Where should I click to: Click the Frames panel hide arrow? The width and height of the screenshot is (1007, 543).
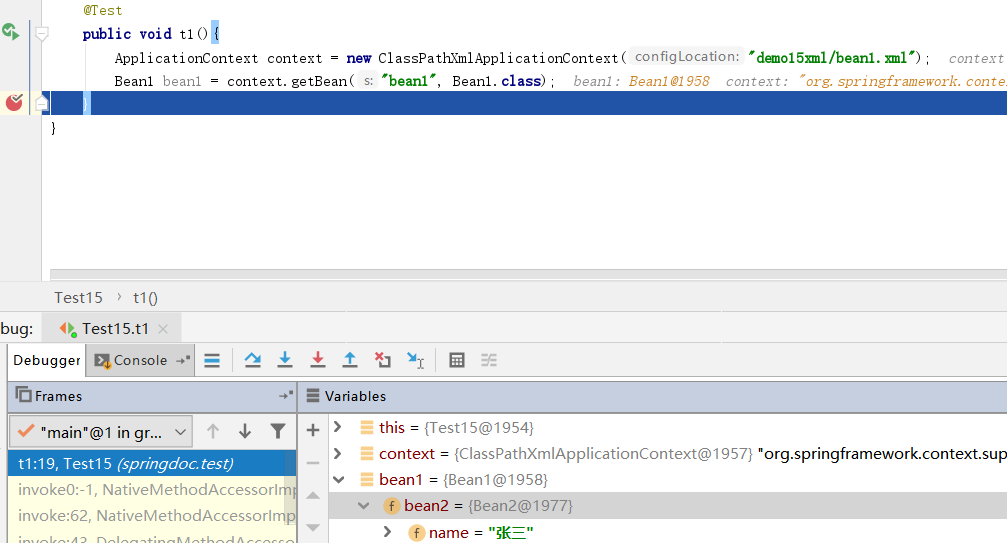click(x=286, y=395)
